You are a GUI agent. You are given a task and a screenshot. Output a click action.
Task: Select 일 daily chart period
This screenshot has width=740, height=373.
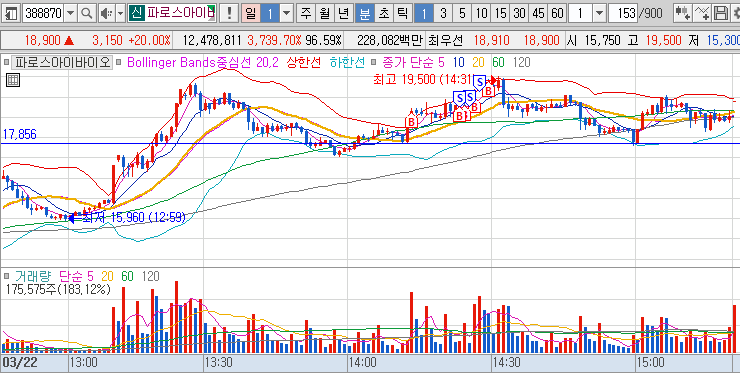click(250, 13)
